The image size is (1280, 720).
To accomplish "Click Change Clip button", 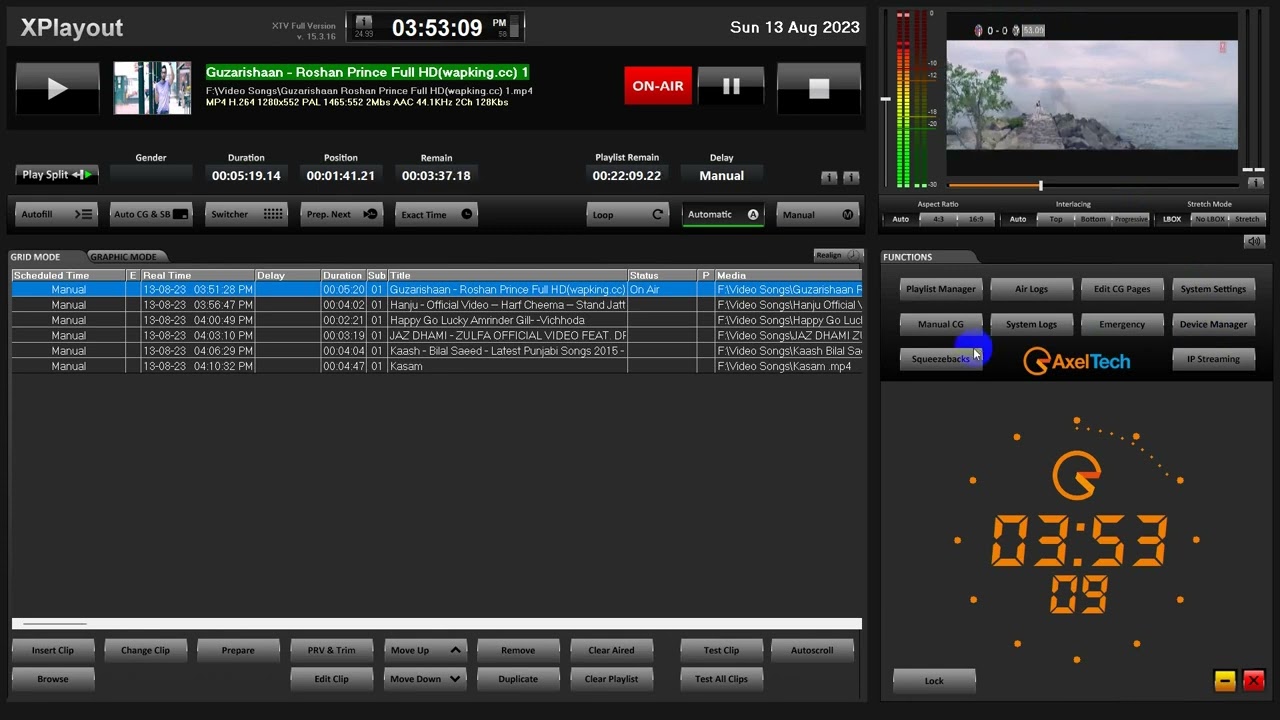I will coord(145,650).
